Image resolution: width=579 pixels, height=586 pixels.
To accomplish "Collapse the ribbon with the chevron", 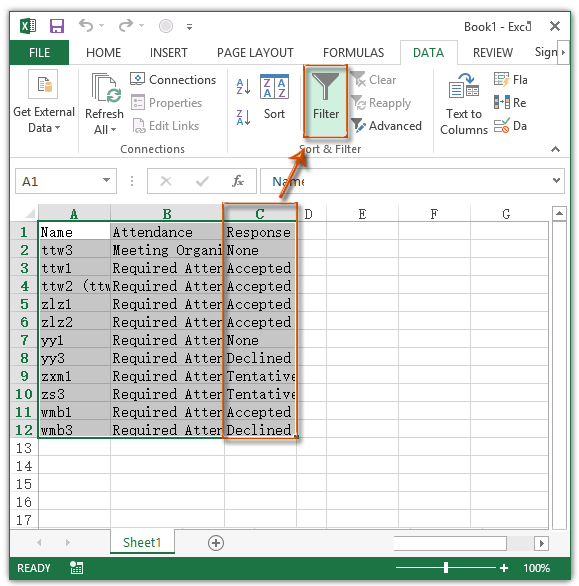I will point(555,149).
